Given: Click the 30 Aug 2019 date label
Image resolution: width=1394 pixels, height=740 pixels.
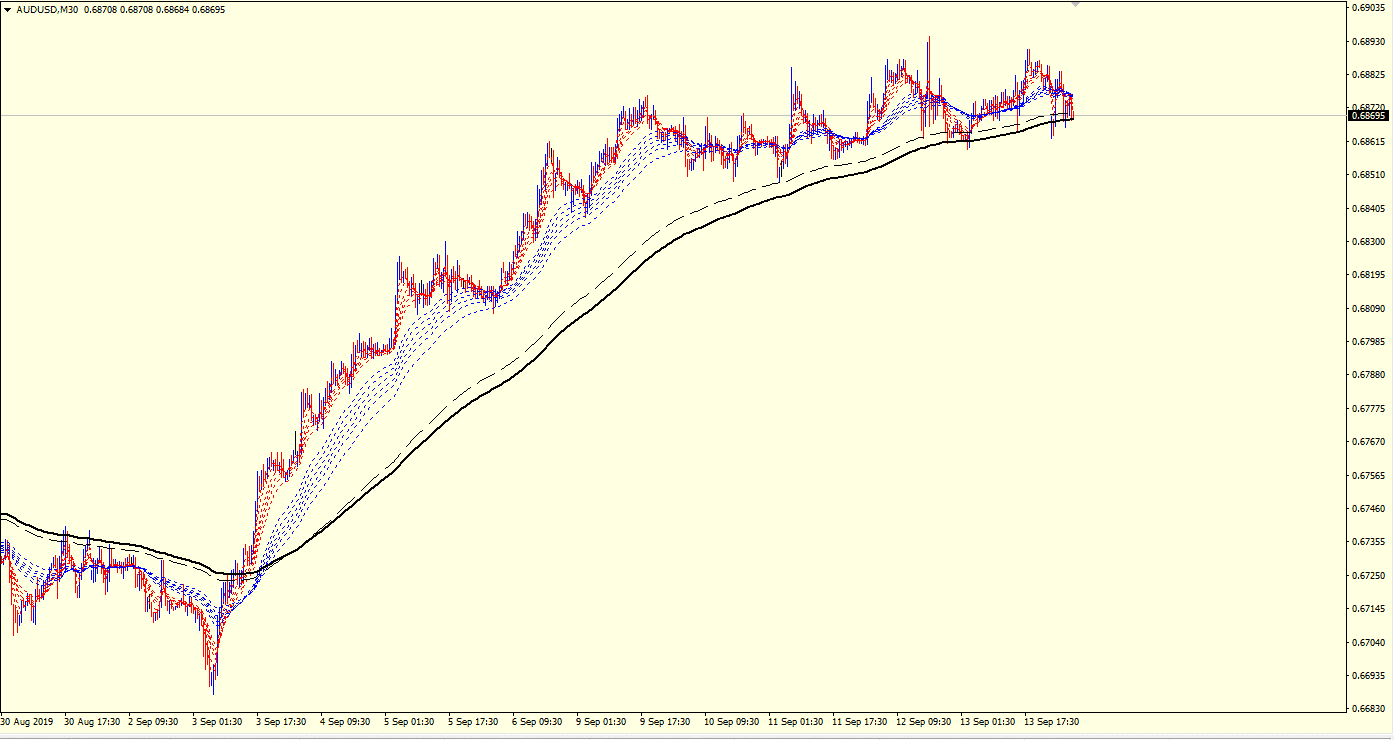Looking at the screenshot, I should (x=28, y=721).
